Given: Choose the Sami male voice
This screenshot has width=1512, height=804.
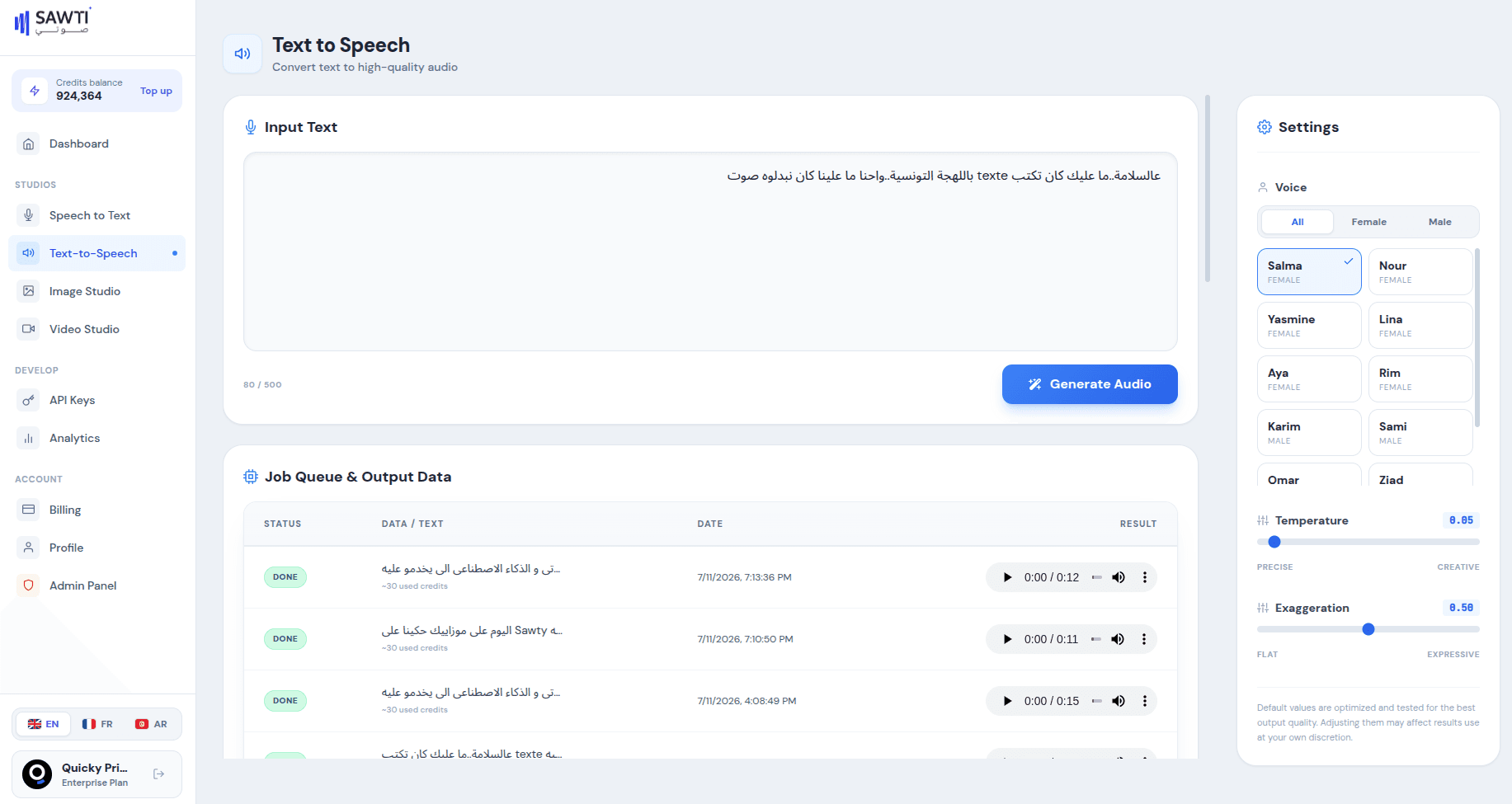Looking at the screenshot, I should coord(1420,432).
